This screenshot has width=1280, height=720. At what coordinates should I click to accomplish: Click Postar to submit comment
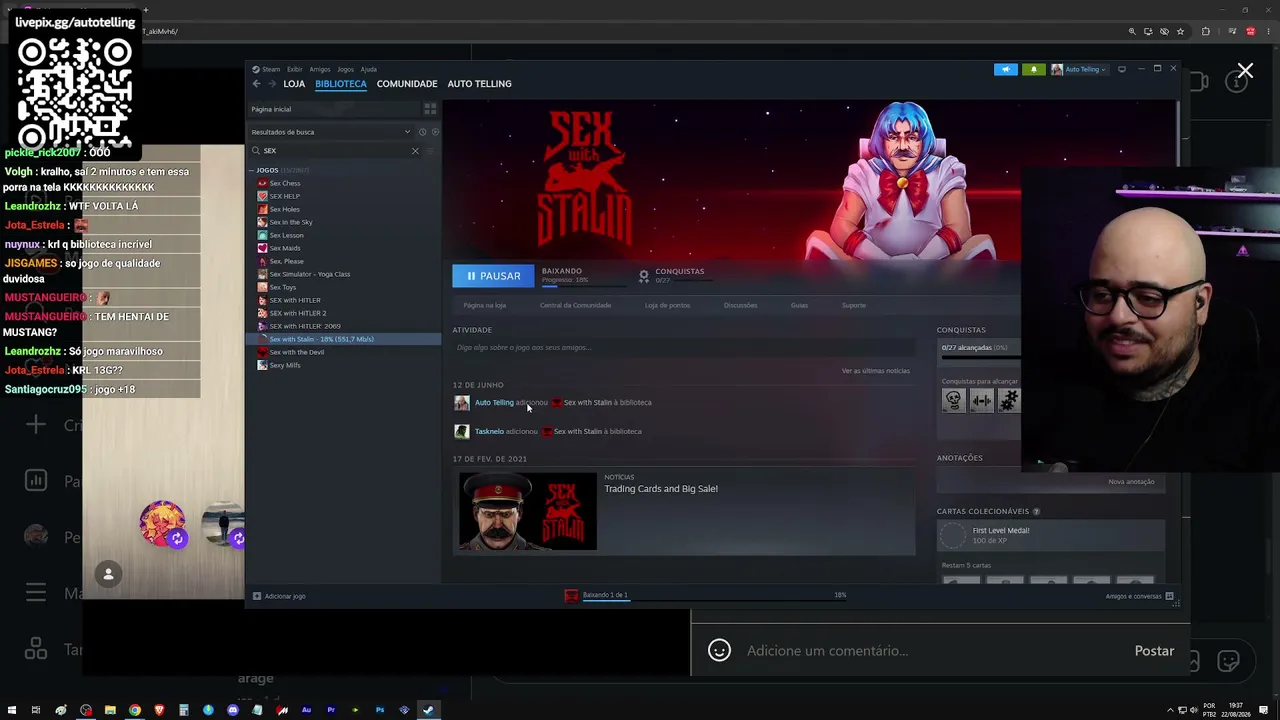[1154, 651]
